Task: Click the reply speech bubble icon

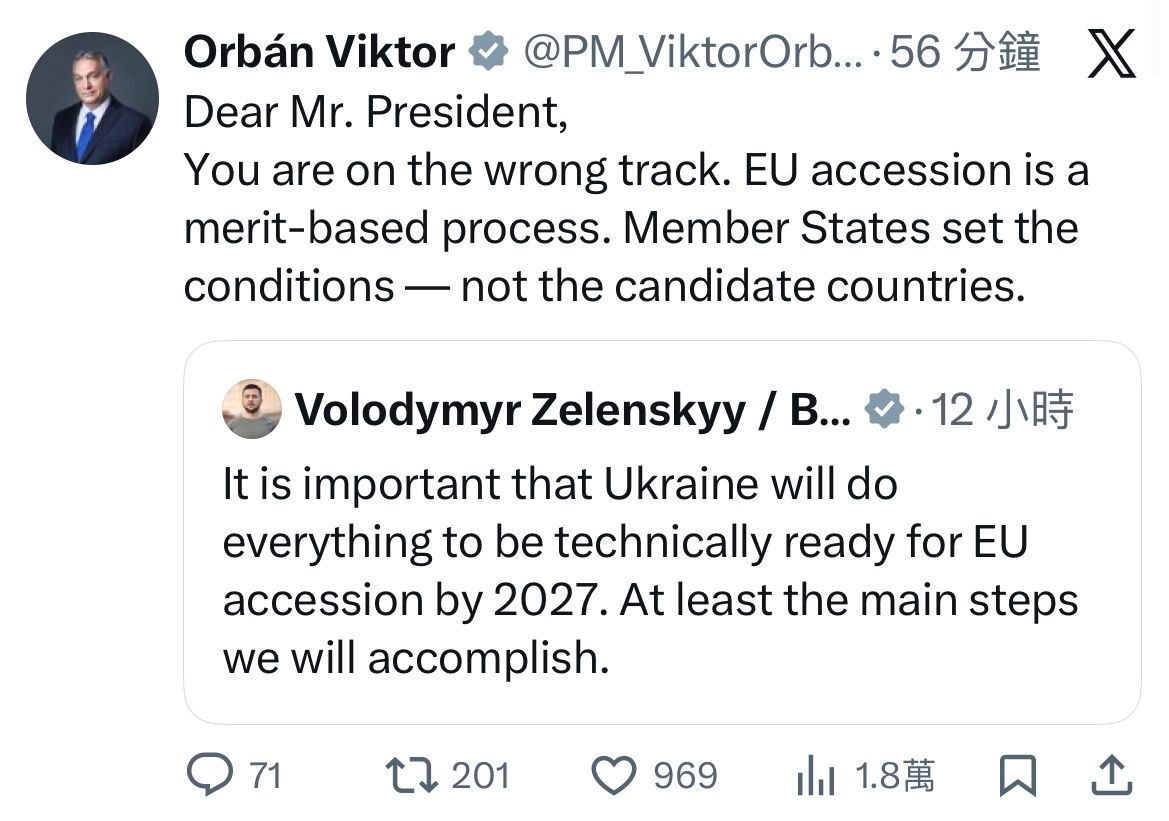Action: (x=208, y=776)
